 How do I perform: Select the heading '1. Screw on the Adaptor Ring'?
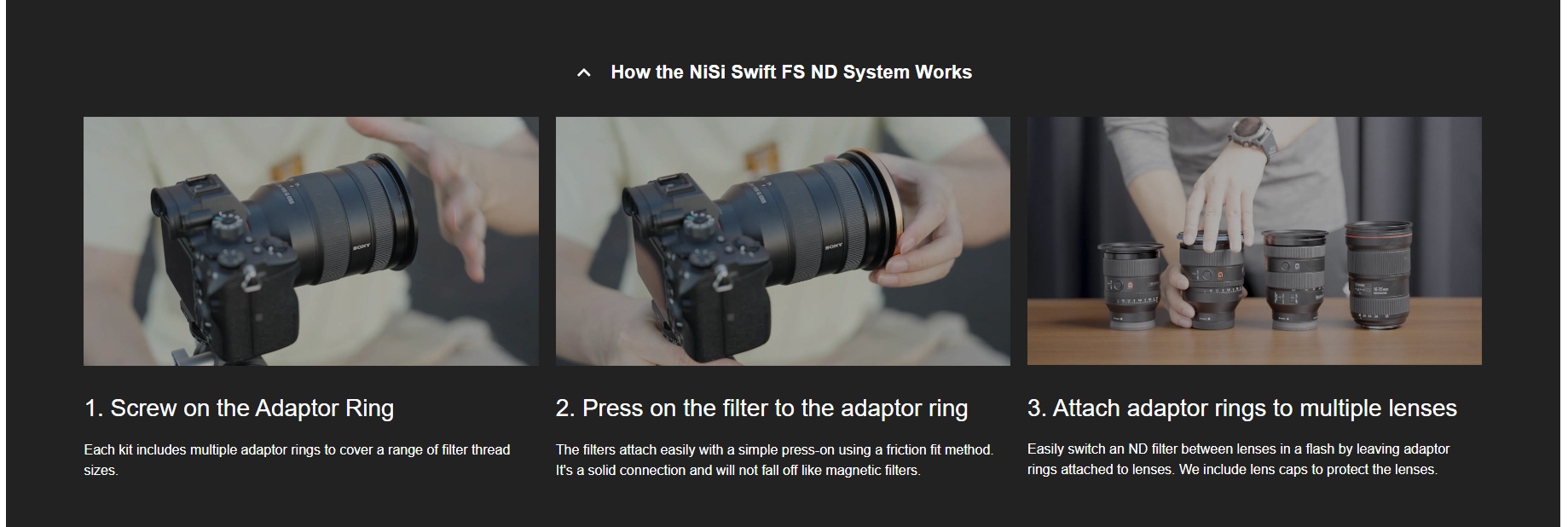click(239, 408)
